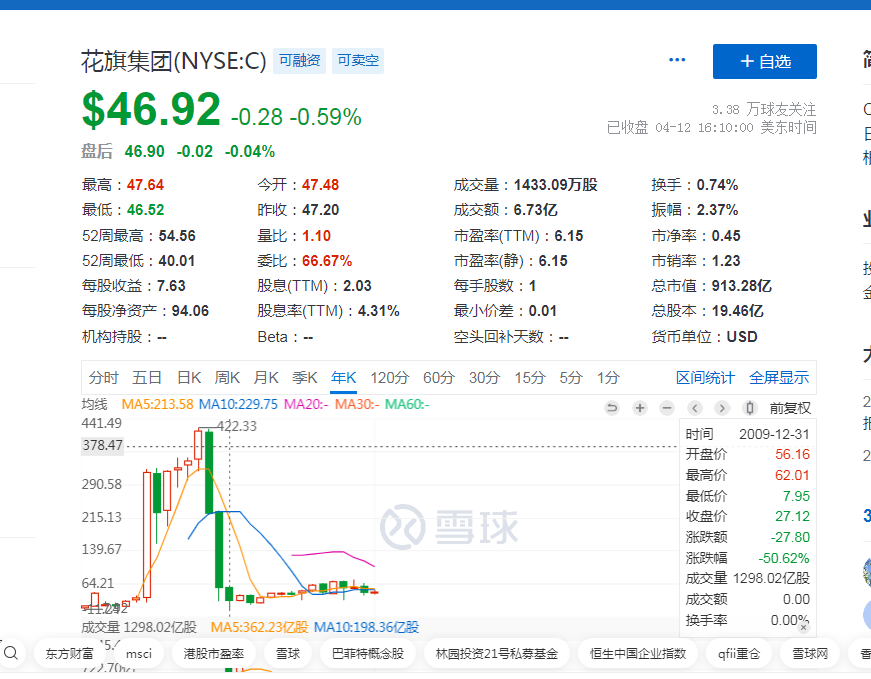
Task: Click the 恒生中国企业指数 suggestion
Action: [x=638, y=653]
